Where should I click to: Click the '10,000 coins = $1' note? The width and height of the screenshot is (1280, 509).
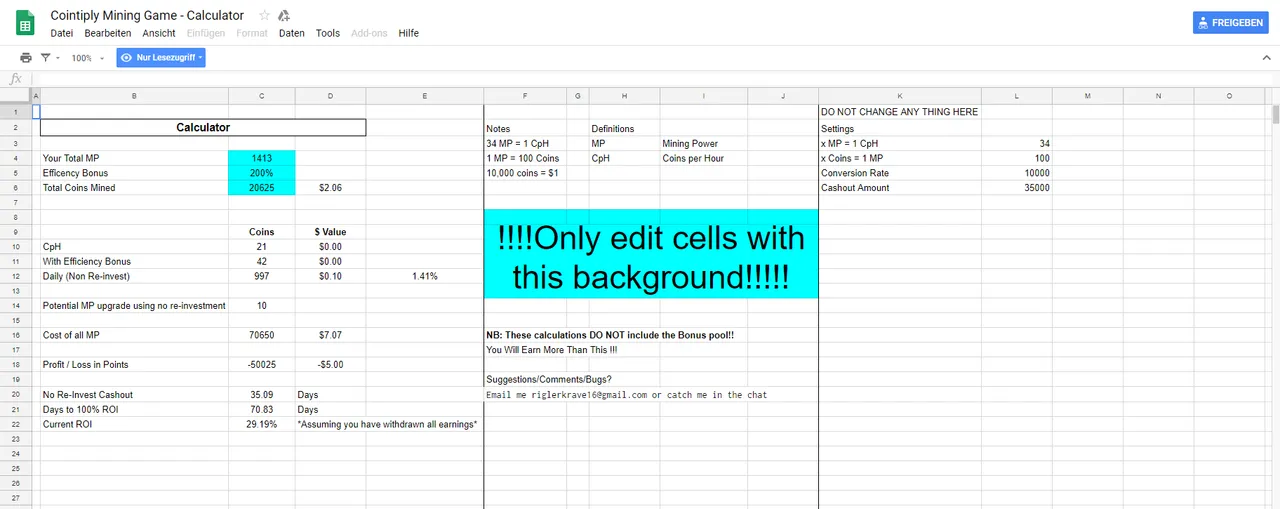point(525,173)
